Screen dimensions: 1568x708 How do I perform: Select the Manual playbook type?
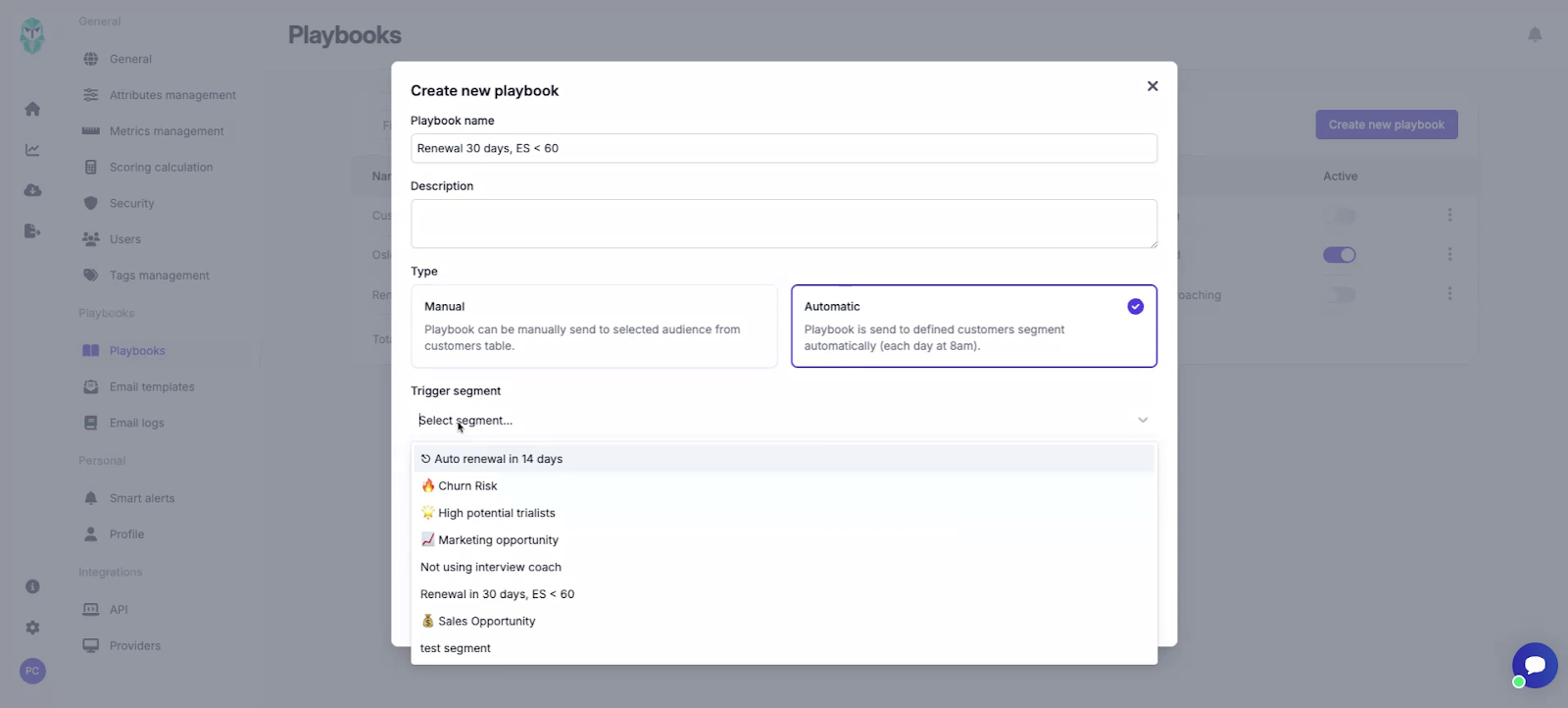593,326
